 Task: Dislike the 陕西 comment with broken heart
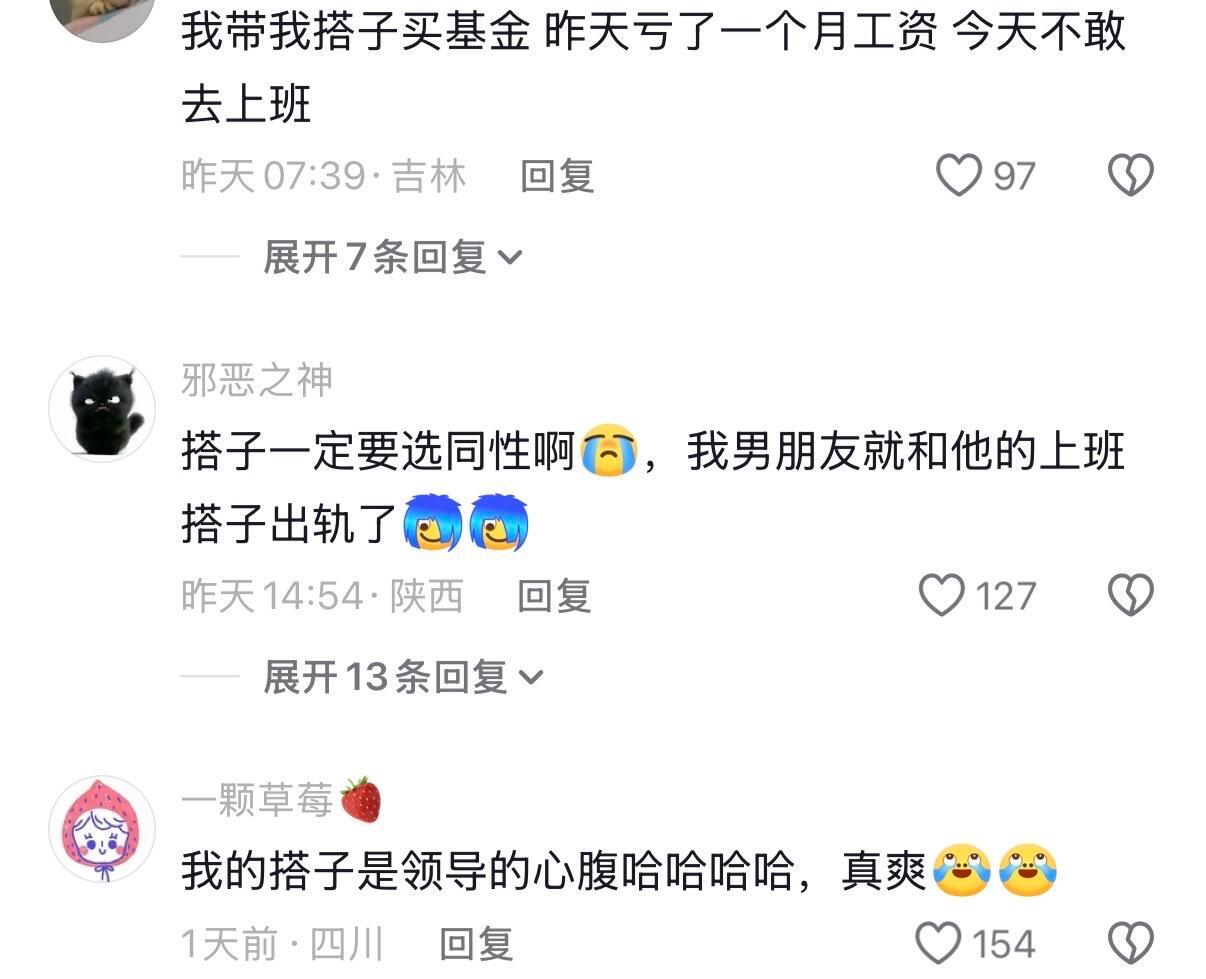coord(1131,596)
